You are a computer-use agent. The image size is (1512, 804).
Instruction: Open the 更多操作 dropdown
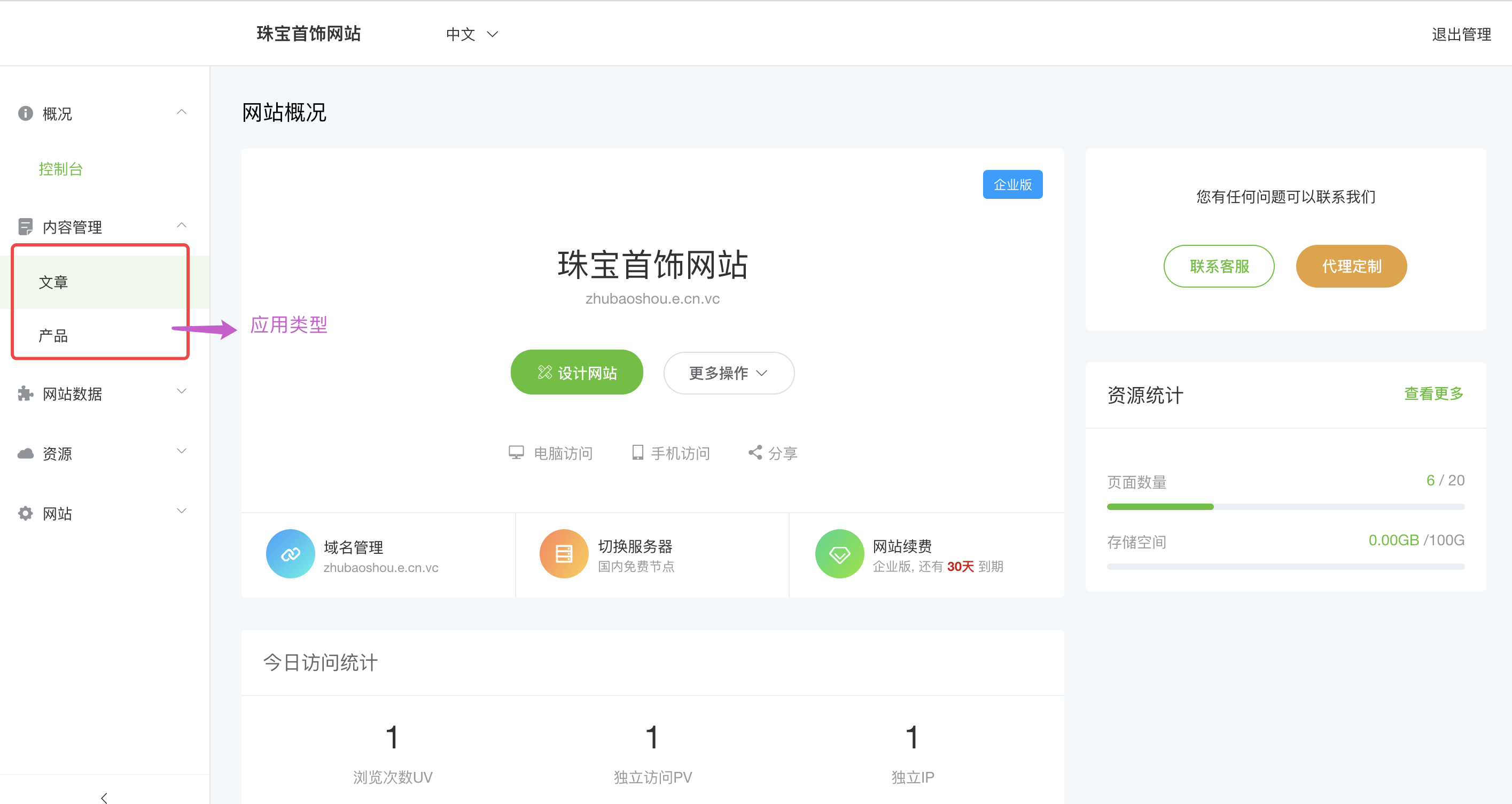pos(729,373)
